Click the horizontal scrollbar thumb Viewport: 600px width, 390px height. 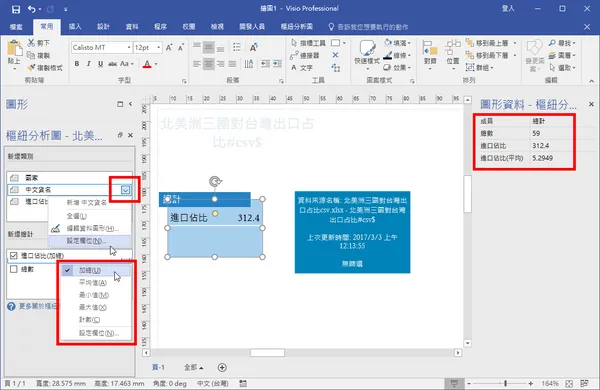coord(267,352)
